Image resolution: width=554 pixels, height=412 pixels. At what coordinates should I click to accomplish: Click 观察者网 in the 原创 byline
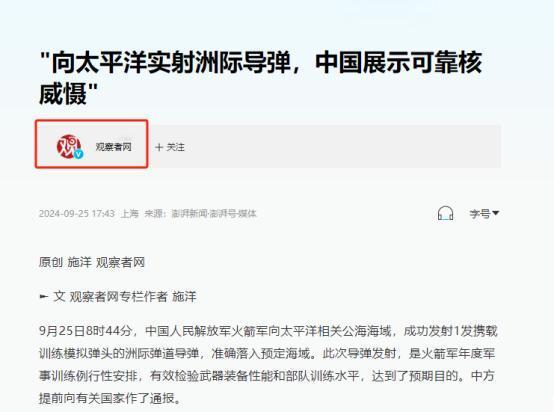pos(120,262)
